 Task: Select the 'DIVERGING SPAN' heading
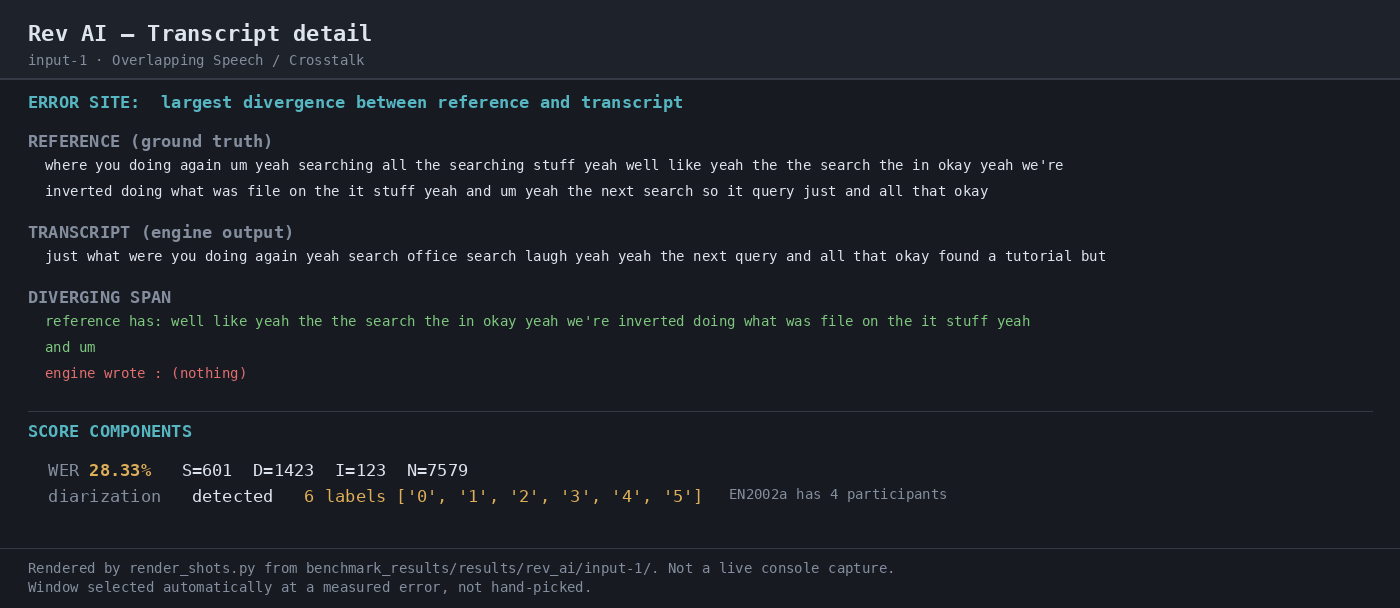[x=99, y=298]
